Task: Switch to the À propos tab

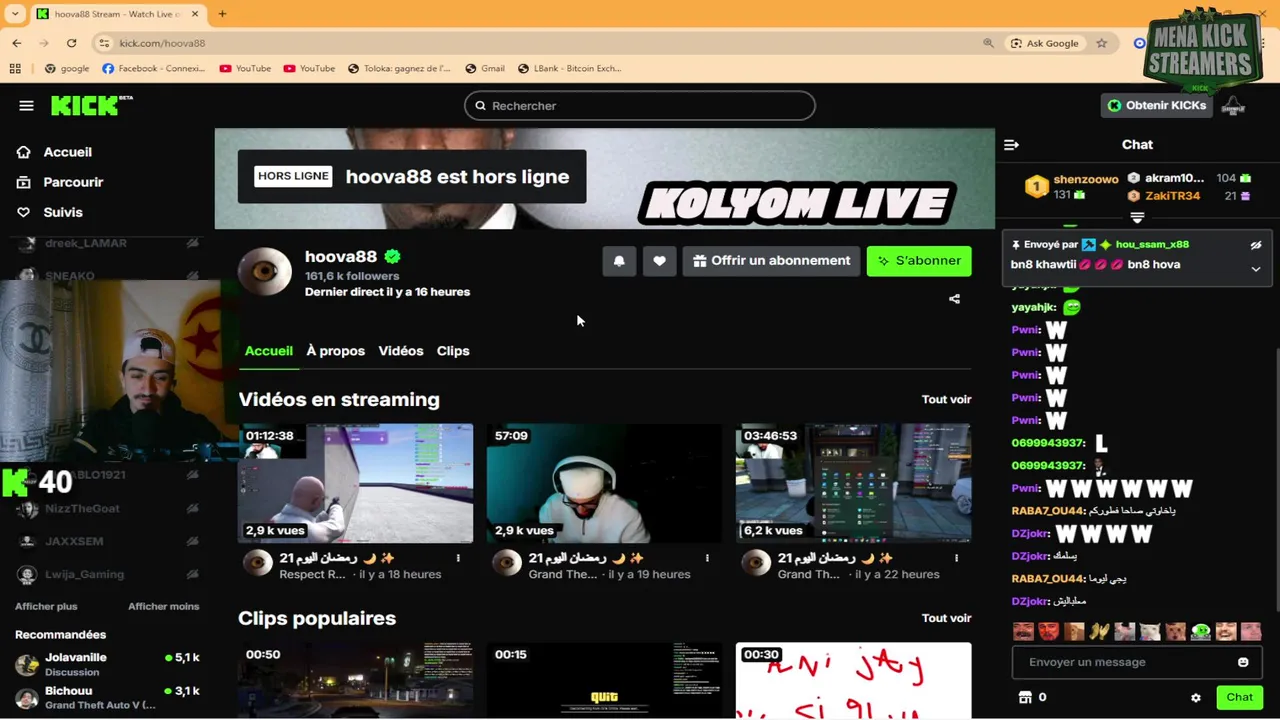Action: coord(335,351)
